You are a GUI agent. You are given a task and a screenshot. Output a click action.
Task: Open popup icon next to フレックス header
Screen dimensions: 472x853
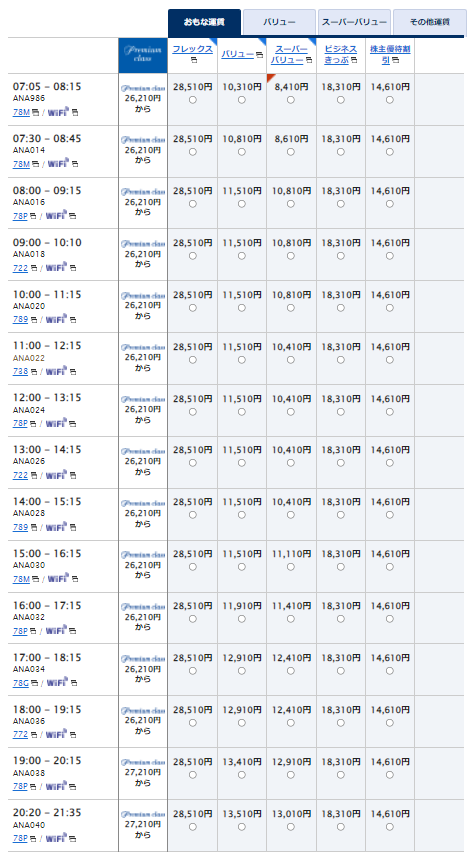click(192, 59)
